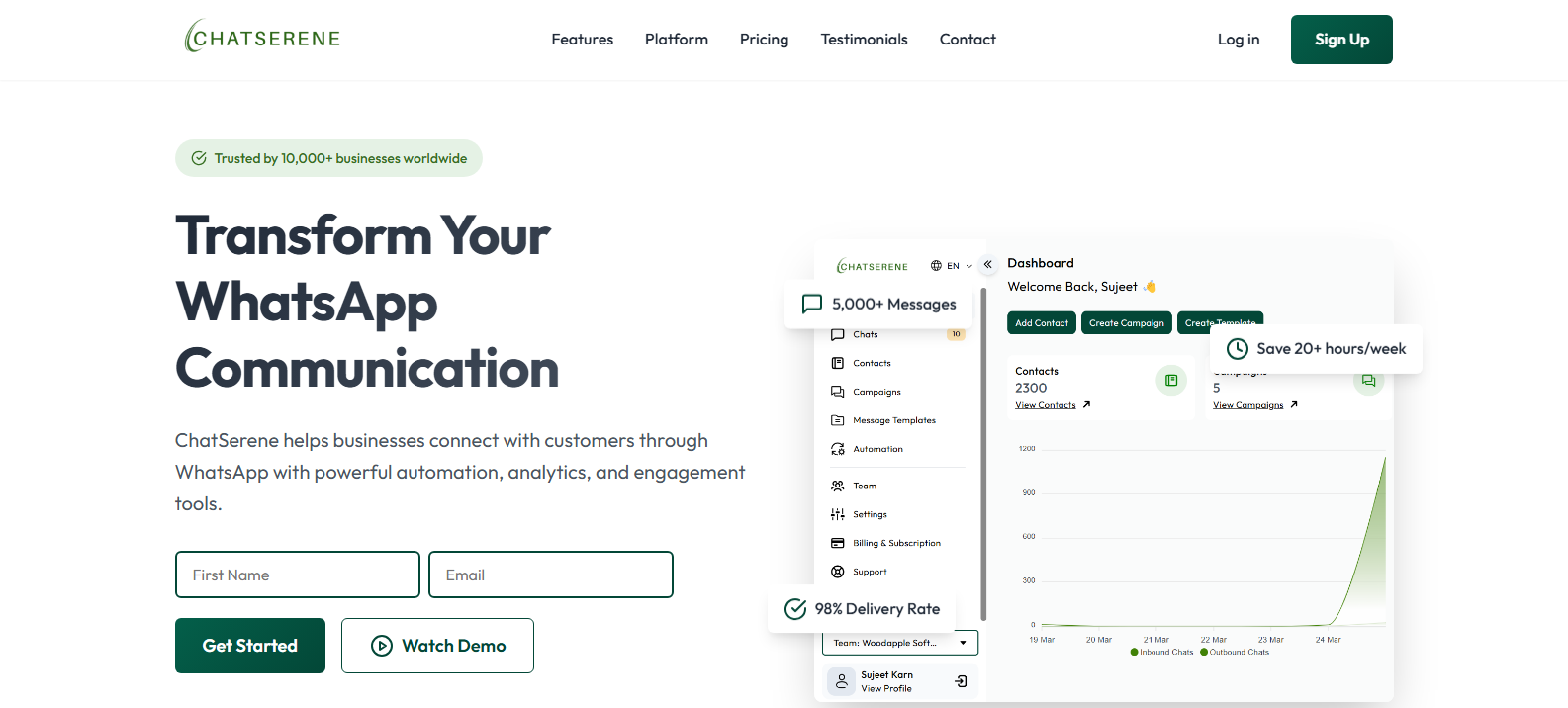Image resolution: width=1568 pixels, height=708 pixels.
Task: Toggle the Inbound Chats chart legend
Action: click(x=1161, y=652)
